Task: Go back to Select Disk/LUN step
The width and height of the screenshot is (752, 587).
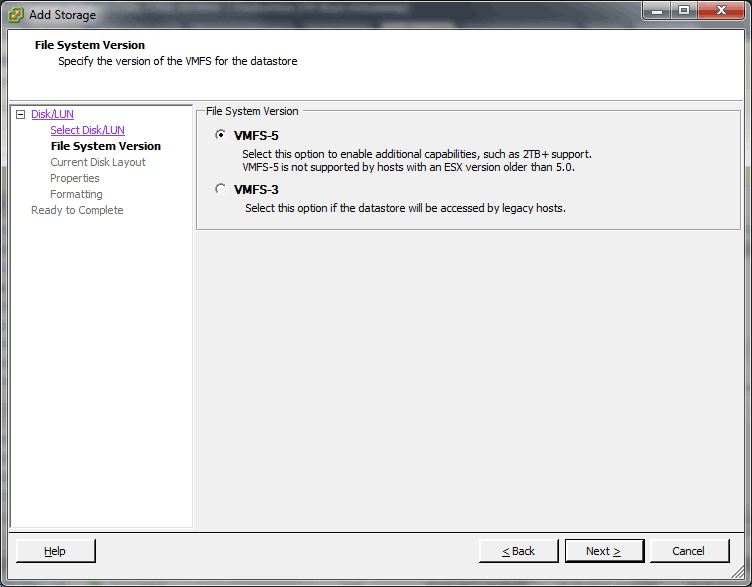Action: pos(87,130)
